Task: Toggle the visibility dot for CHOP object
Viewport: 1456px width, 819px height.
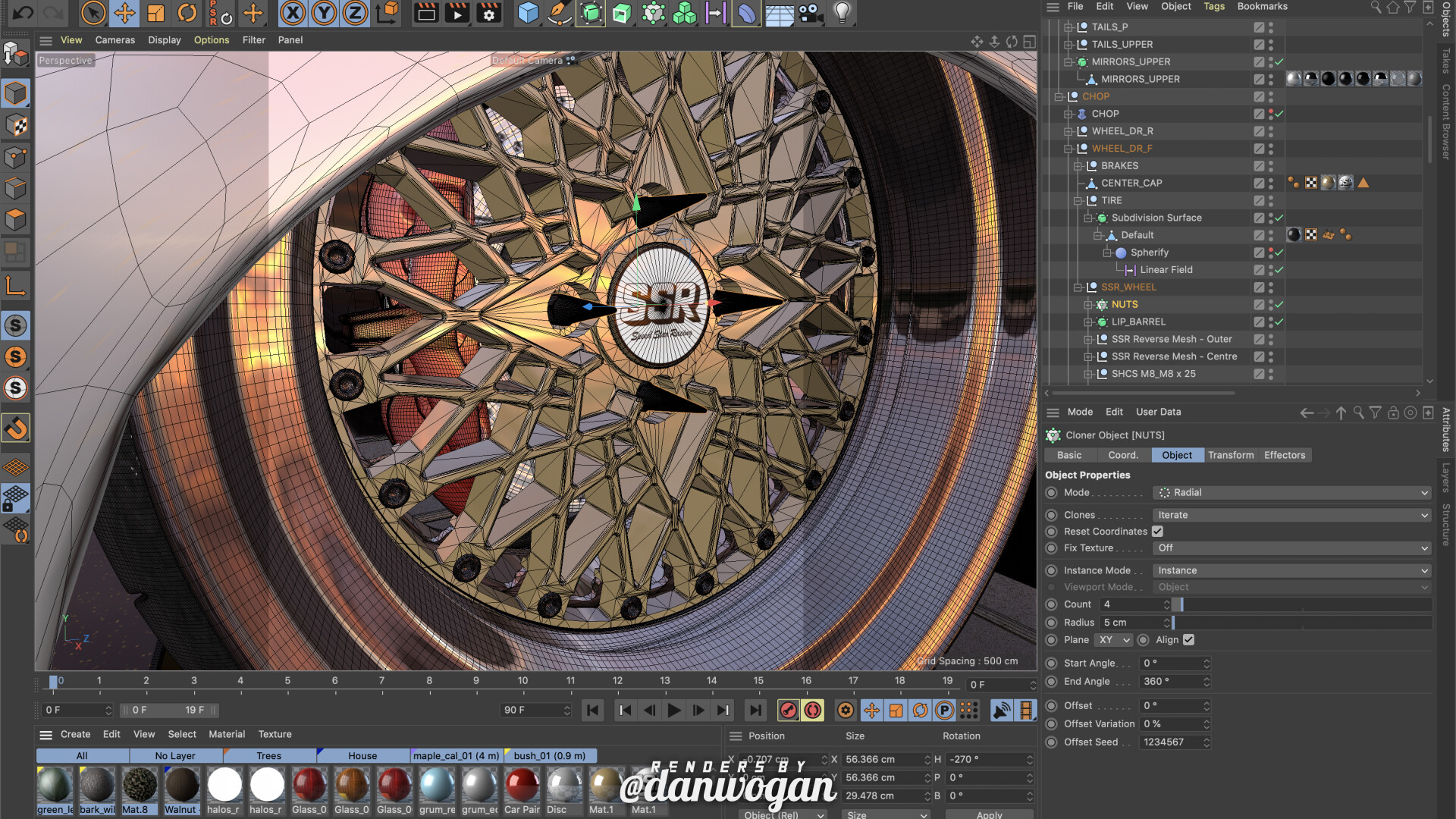Action: (x=1271, y=111)
